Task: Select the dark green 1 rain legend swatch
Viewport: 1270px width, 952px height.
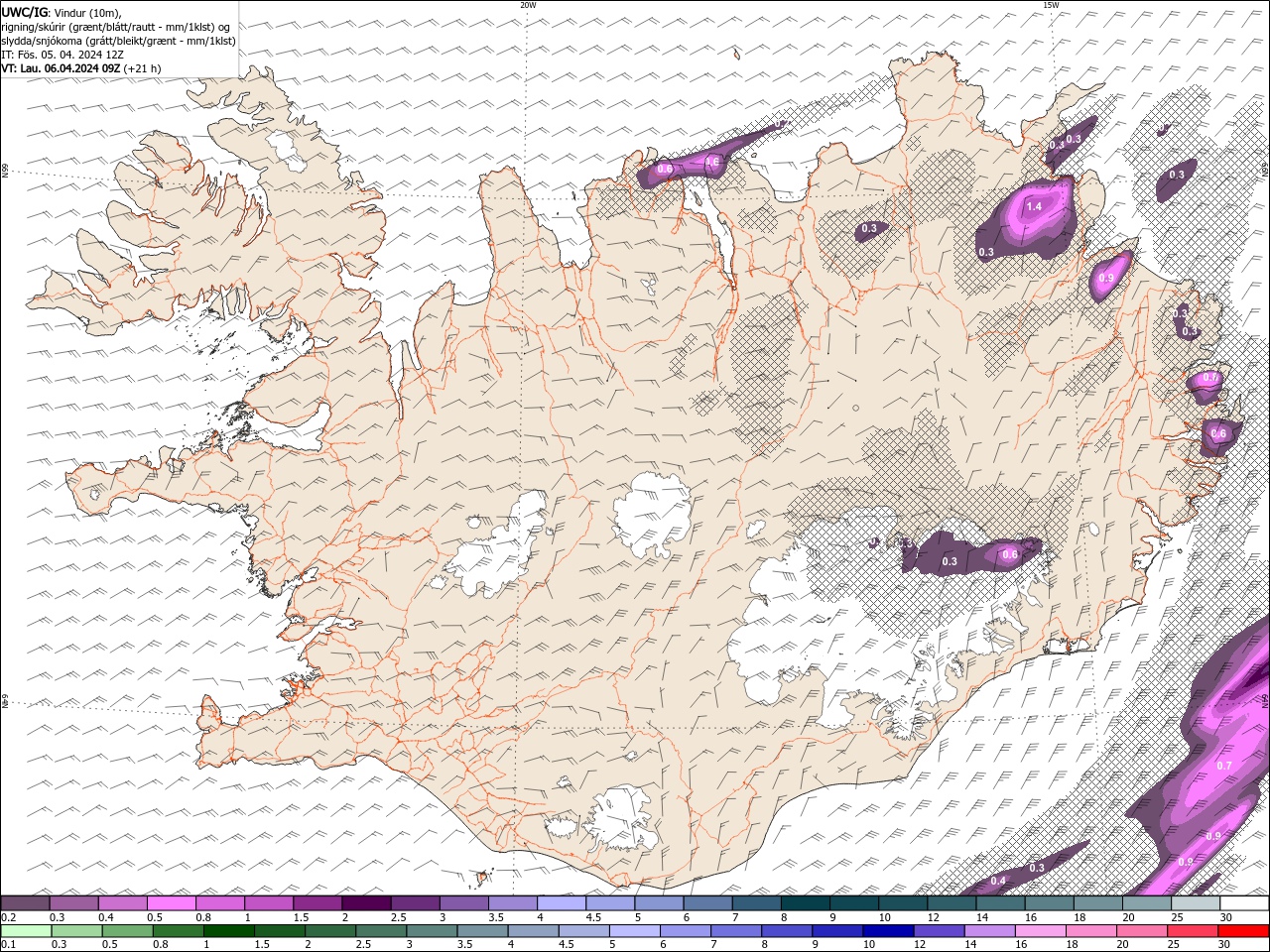Action: [x=229, y=931]
